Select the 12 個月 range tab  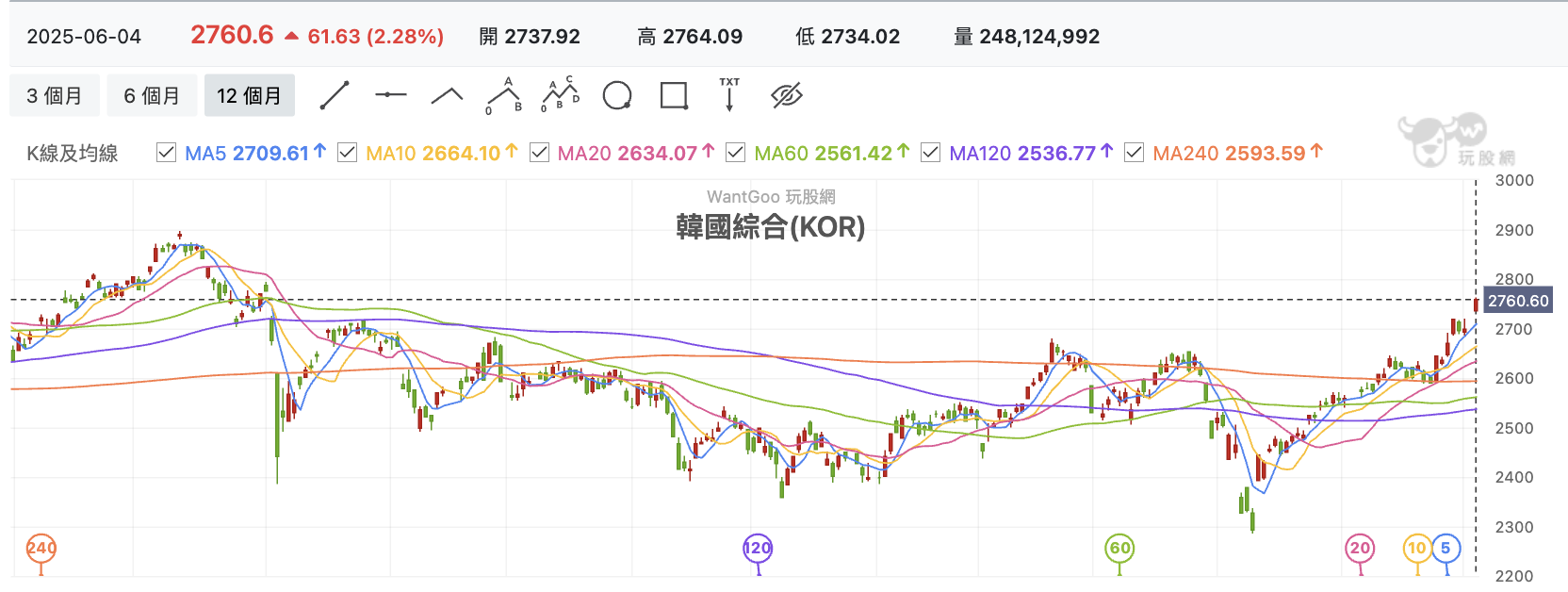250,95
